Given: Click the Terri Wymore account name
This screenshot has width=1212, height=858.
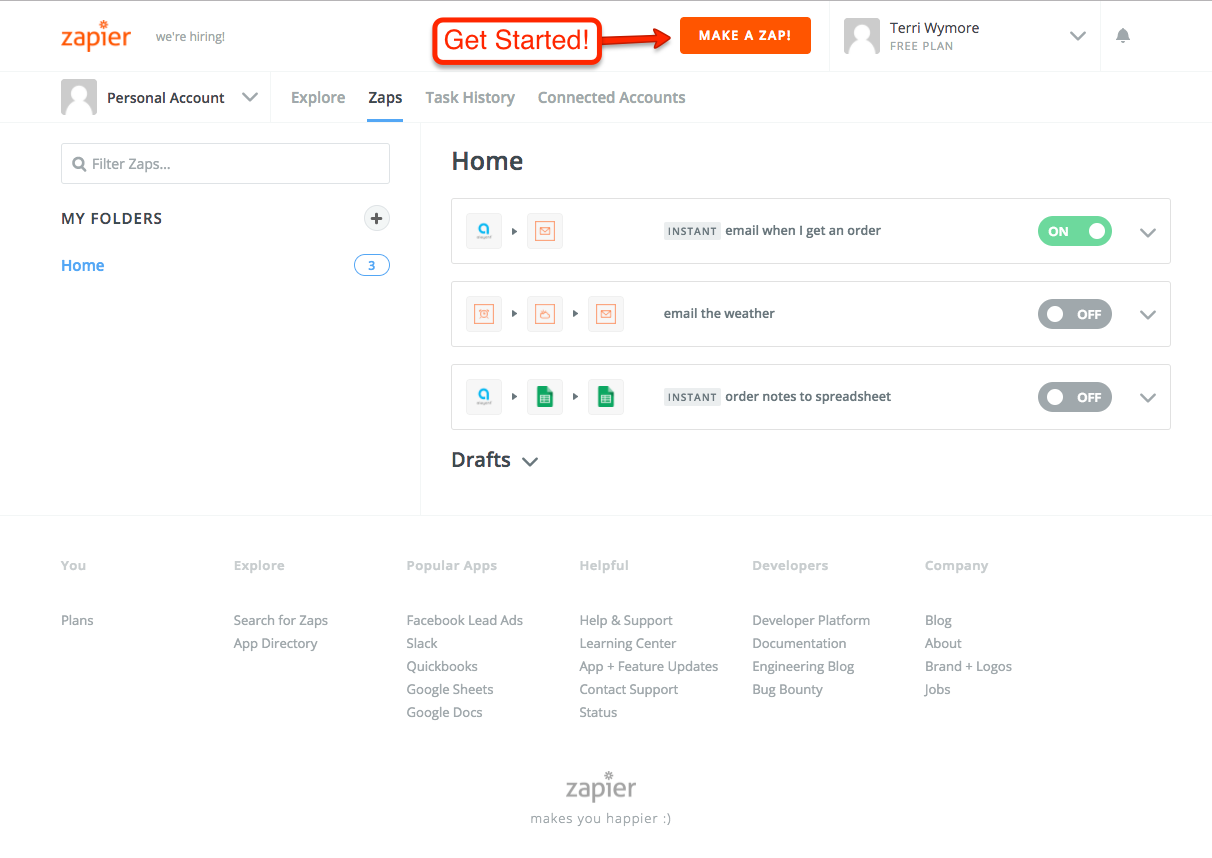Looking at the screenshot, I should click(x=934, y=28).
